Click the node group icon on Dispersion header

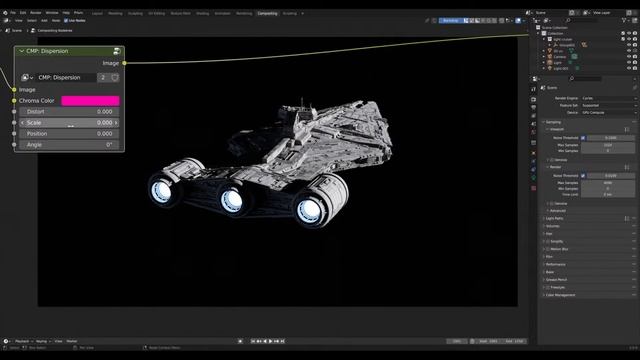[117, 51]
